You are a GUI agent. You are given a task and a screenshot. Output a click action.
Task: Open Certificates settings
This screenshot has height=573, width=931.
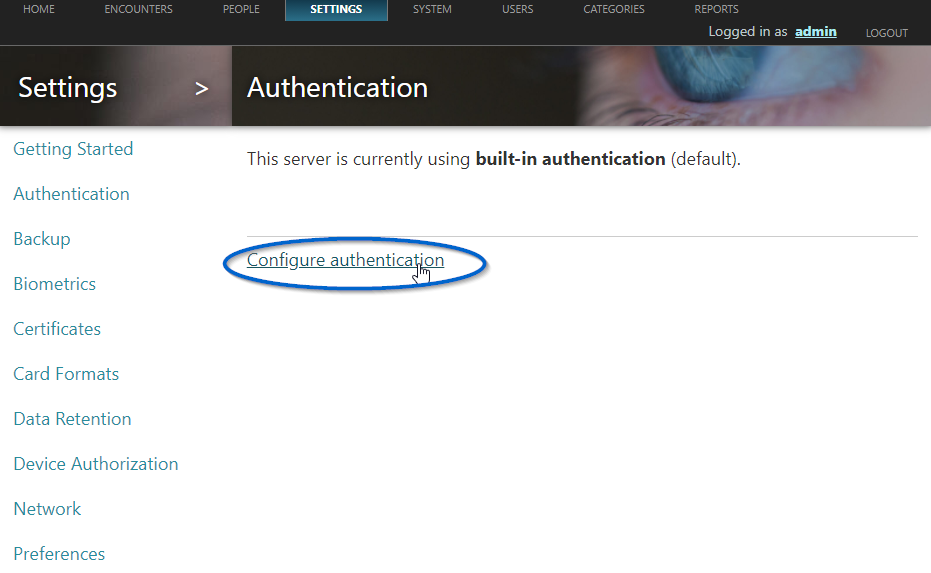click(57, 329)
